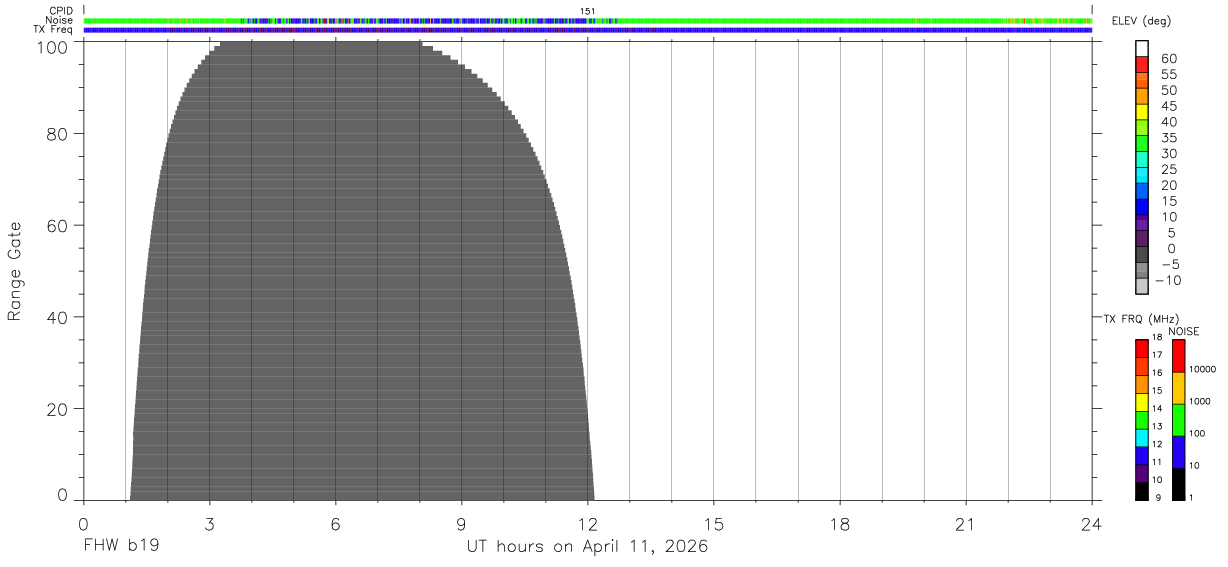
Task: Click range gate tick label 40
Action: pos(59,317)
